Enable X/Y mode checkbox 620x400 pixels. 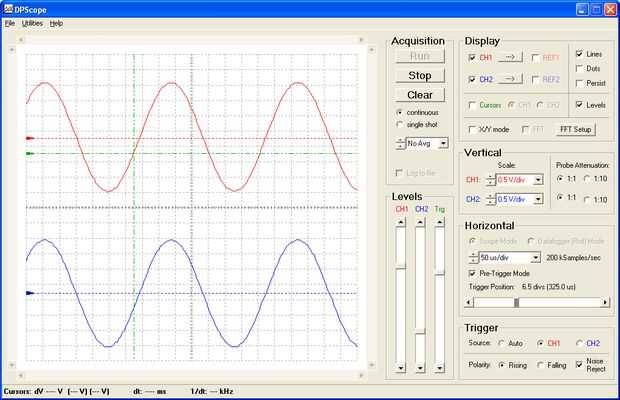[x=472, y=129]
